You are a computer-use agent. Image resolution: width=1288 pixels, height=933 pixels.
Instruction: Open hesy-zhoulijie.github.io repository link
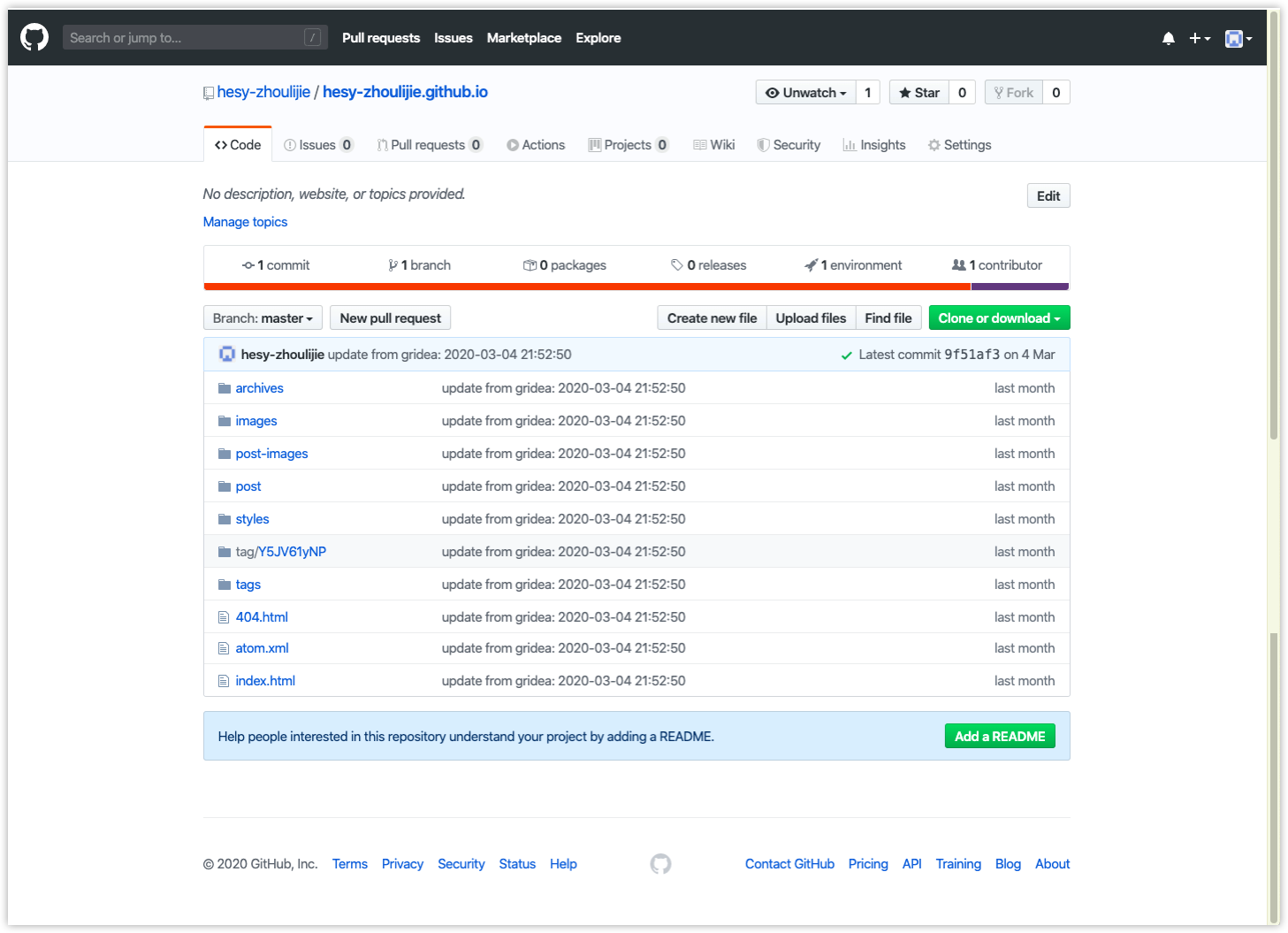[405, 92]
